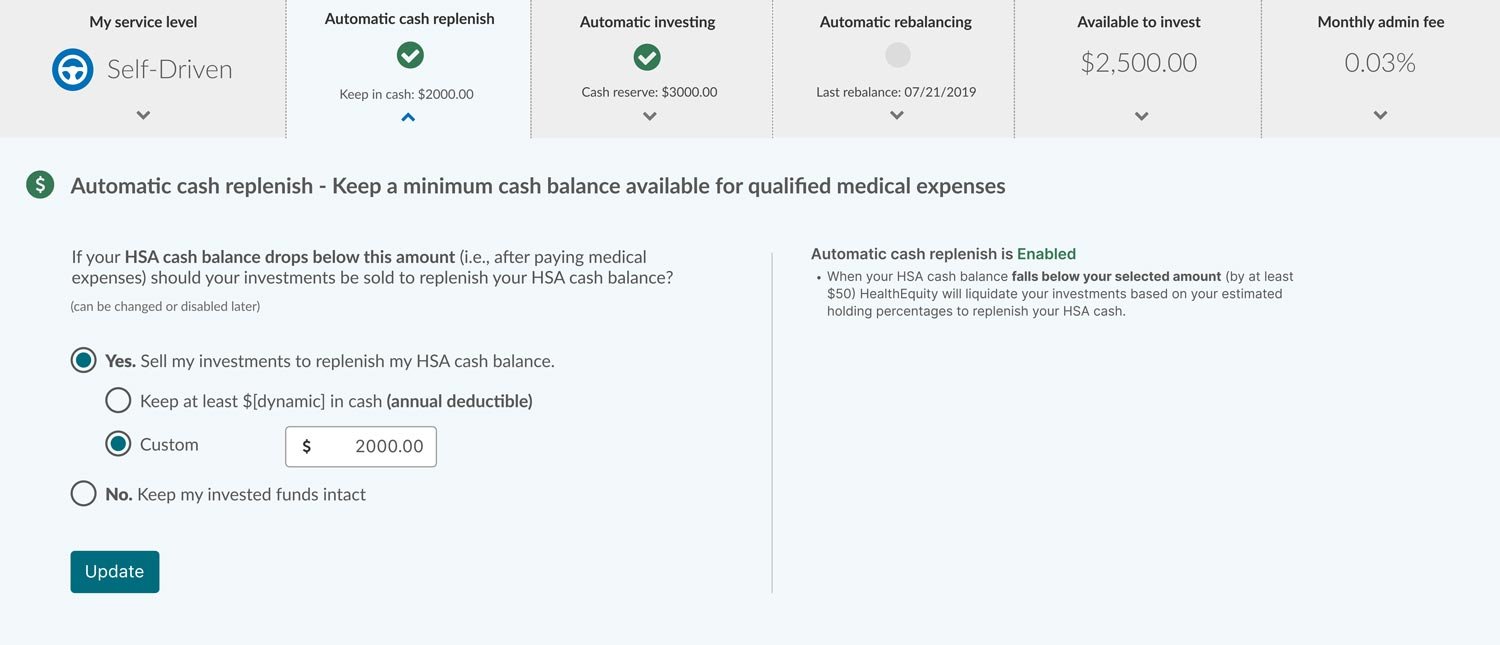Click the $2,500.00 available to invest amount
This screenshot has width=1500, height=645.
(1139, 63)
